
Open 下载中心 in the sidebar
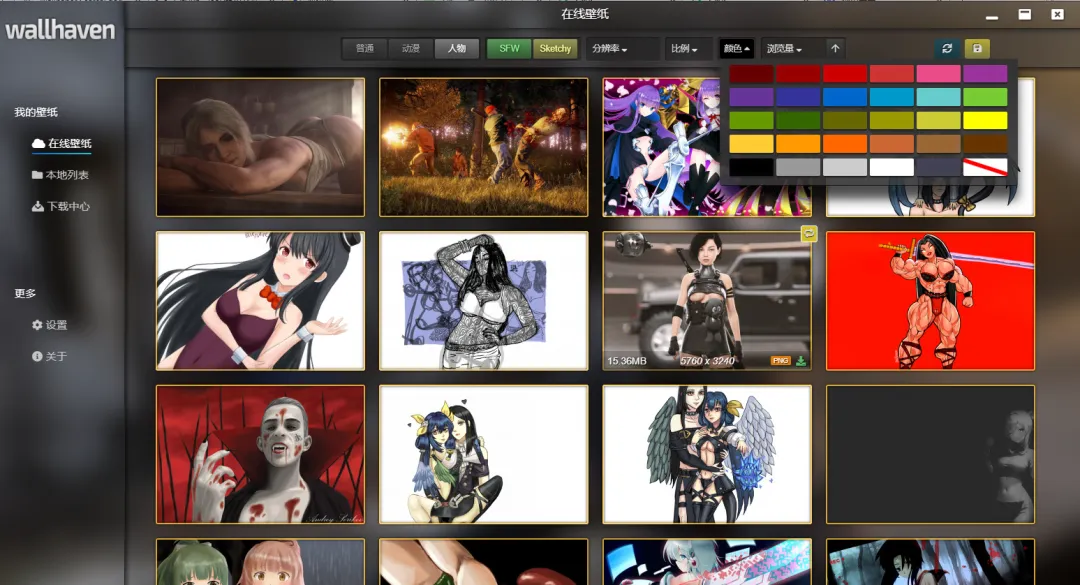[x=61, y=206]
